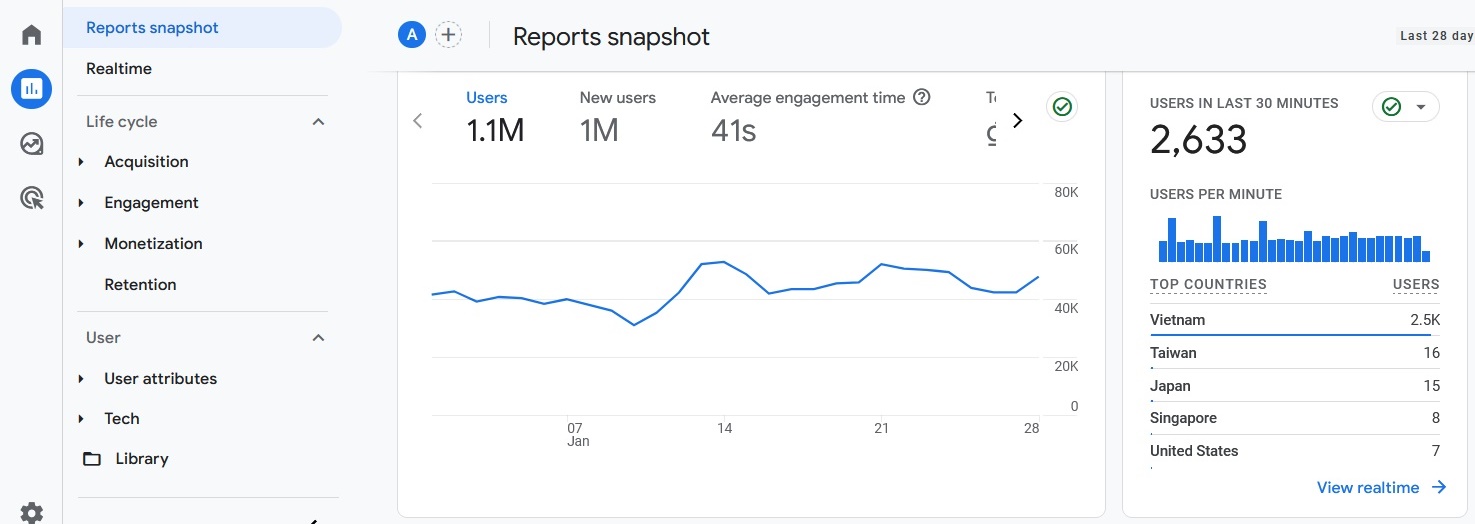
Task: Open the Home icon in left rail
Action: click(x=31, y=35)
